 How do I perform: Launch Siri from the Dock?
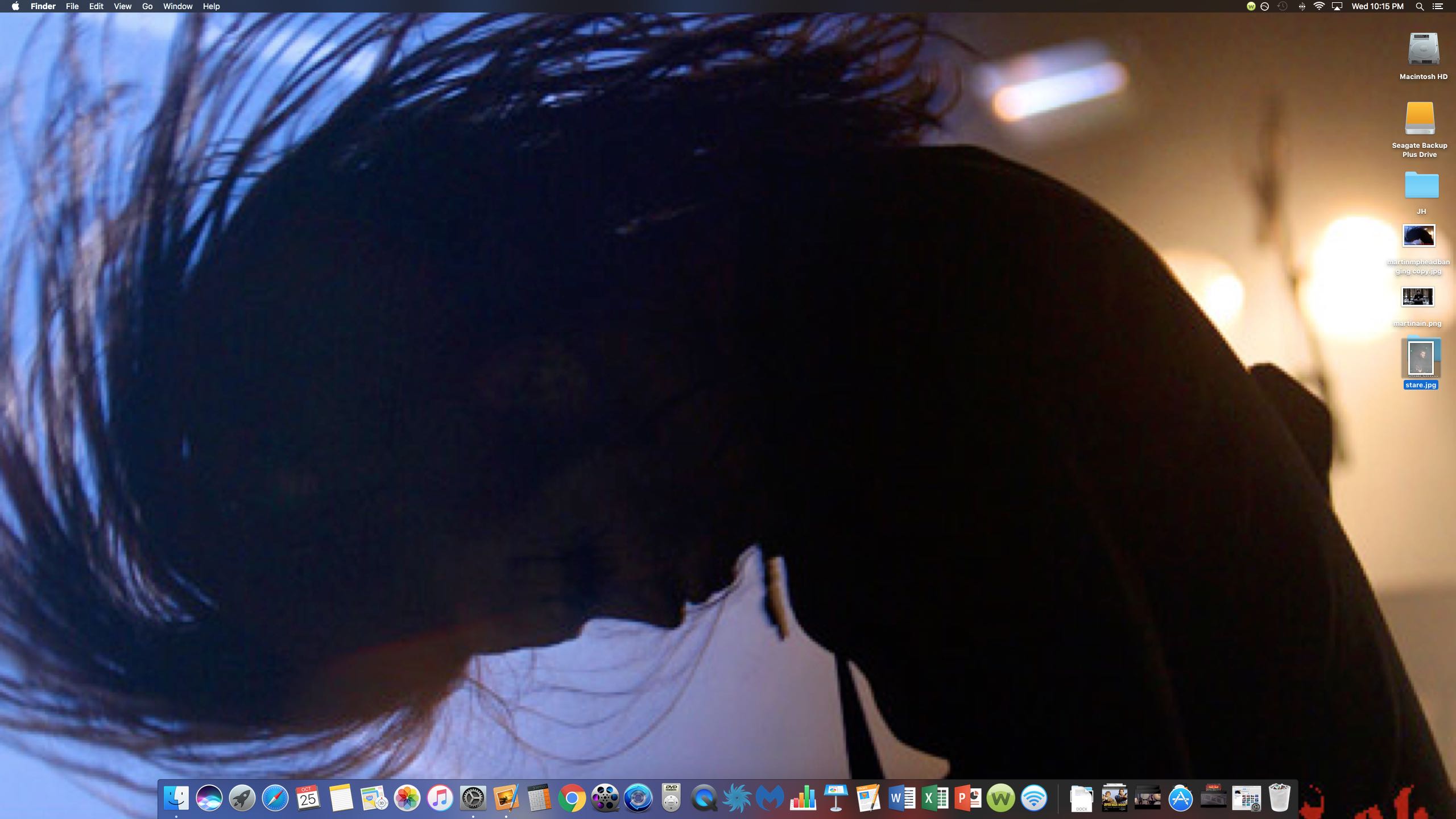pos(209,799)
